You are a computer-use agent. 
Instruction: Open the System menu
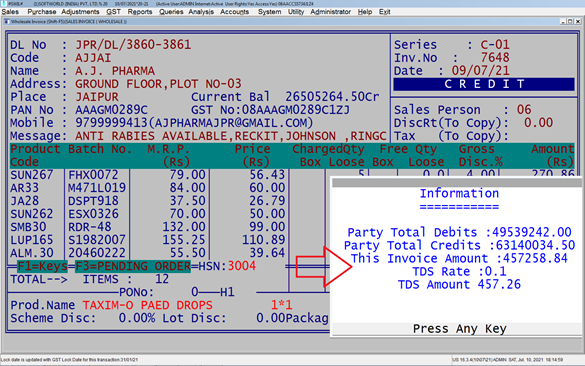(269, 12)
